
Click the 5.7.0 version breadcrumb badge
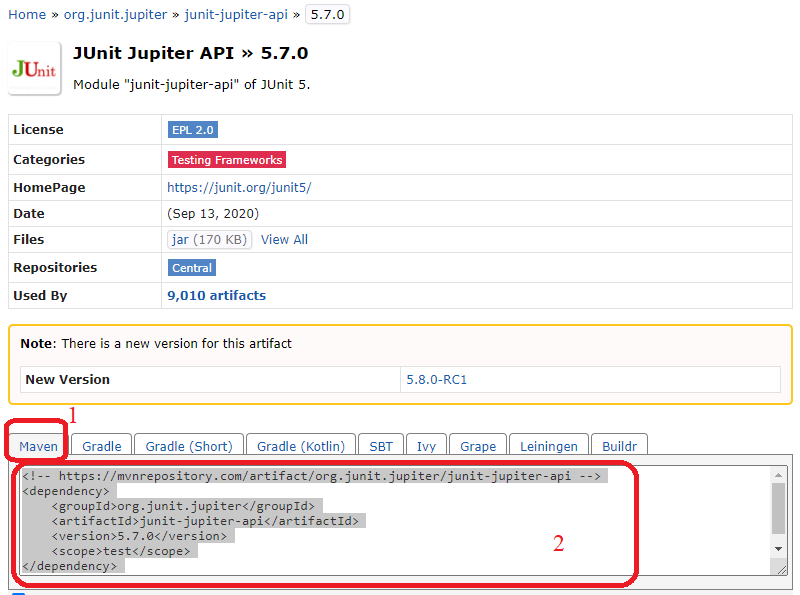coord(327,14)
